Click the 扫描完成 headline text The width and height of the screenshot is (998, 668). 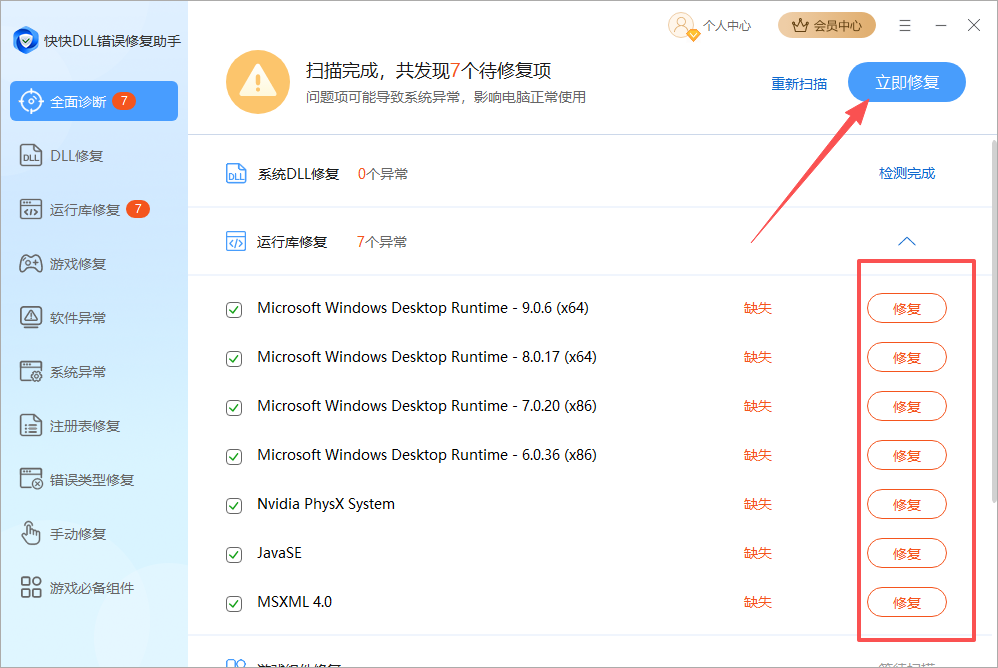click(428, 71)
